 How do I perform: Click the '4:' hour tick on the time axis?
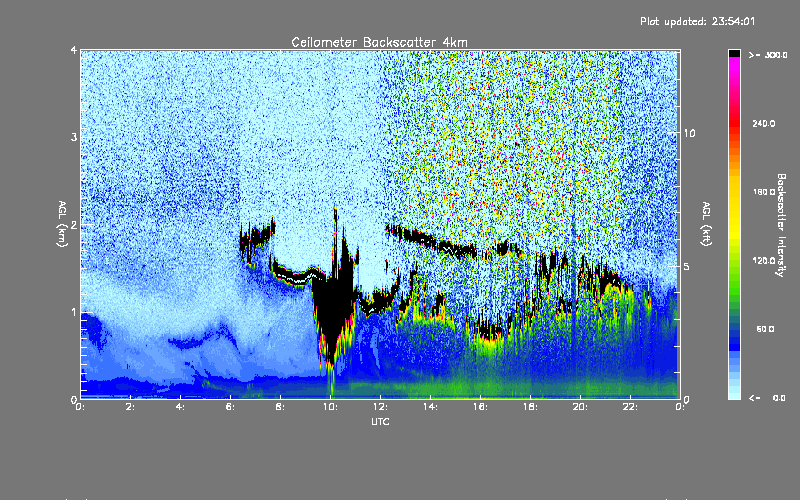pyautogui.click(x=180, y=407)
